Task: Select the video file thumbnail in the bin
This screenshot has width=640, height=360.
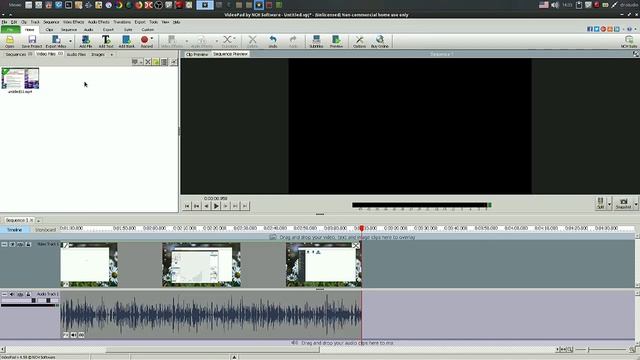Action: [x=20, y=78]
